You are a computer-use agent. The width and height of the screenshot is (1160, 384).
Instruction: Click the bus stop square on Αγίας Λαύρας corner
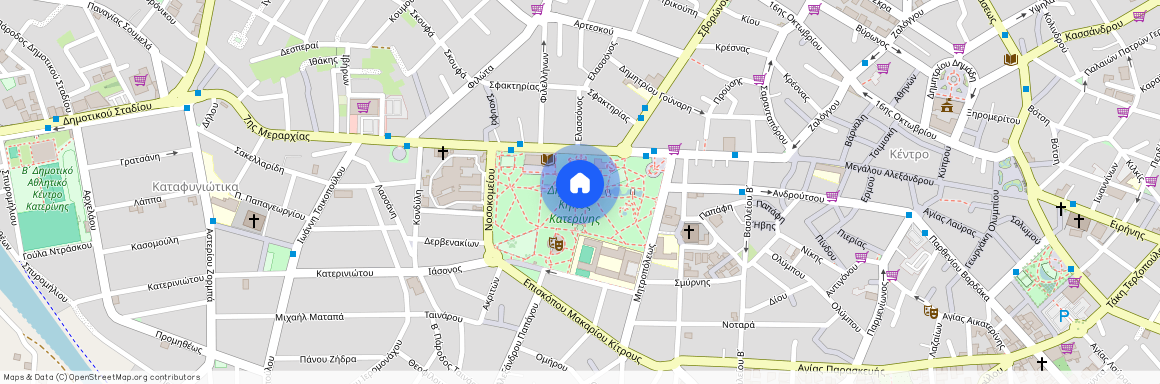(909, 215)
